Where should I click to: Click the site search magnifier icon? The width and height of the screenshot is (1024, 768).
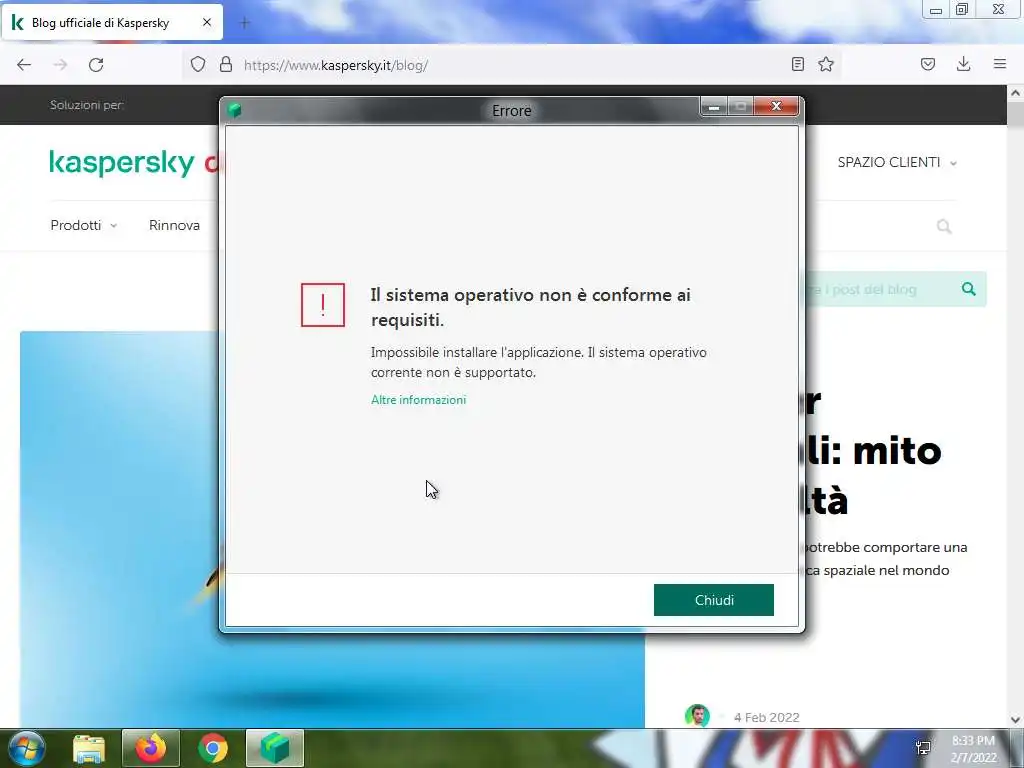(944, 227)
